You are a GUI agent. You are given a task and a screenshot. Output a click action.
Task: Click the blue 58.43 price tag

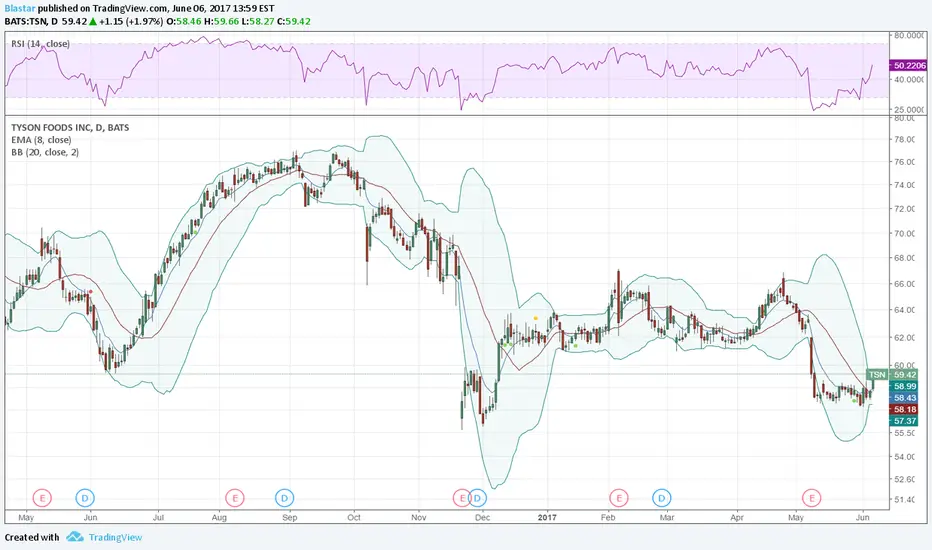tap(905, 398)
